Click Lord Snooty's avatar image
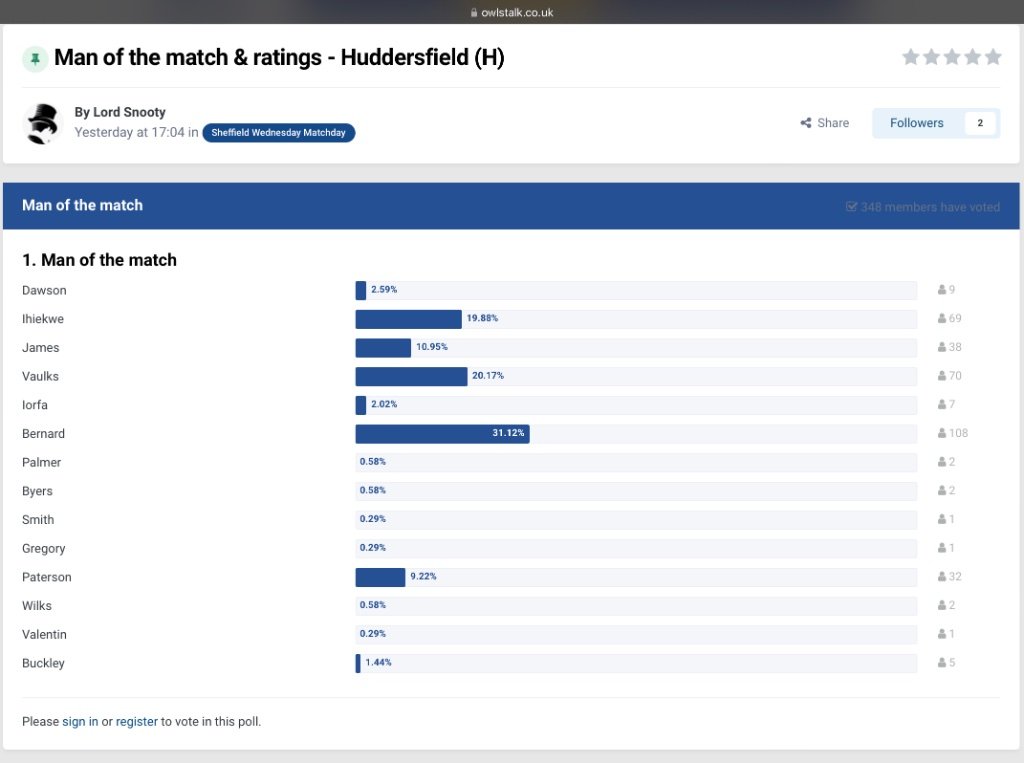This screenshot has width=1024, height=763. (x=43, y=123)
